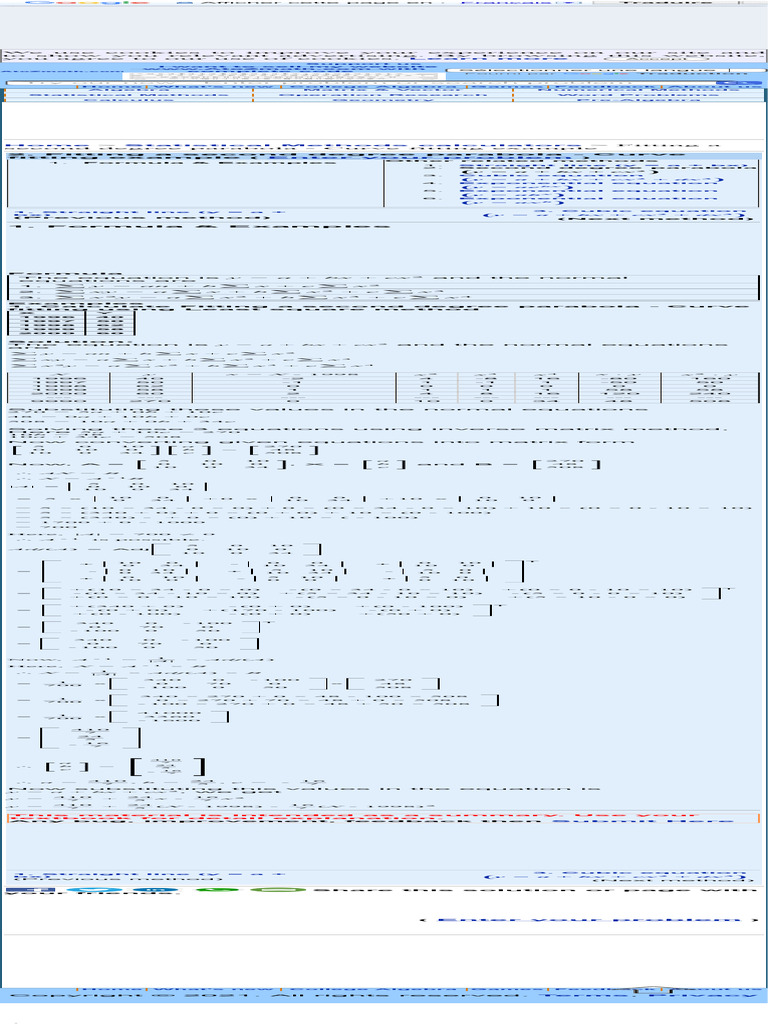
Task: Share the page via the WhatsApp icon
Action: pos(217,889)
